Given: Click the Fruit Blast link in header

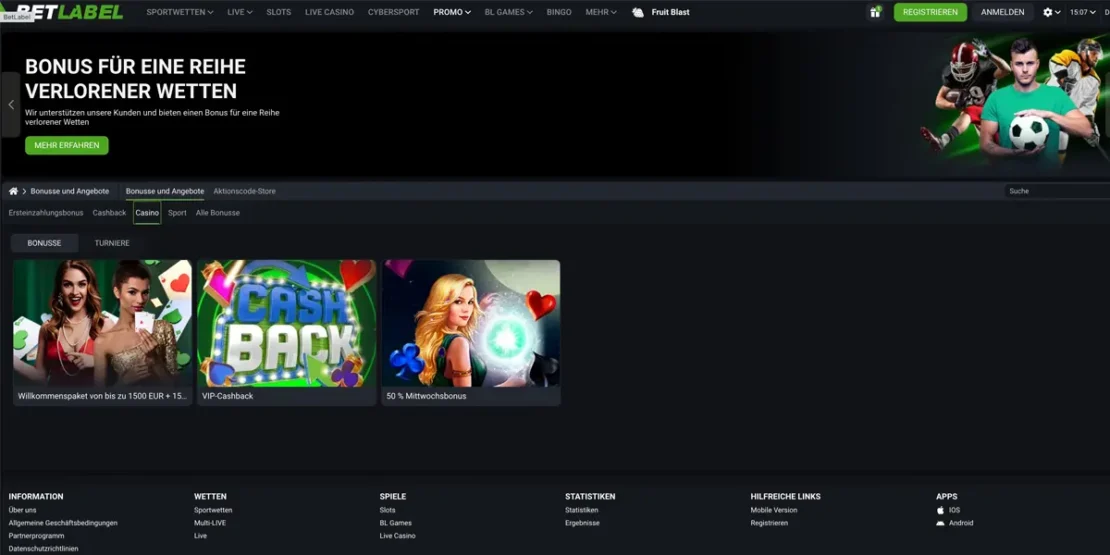Looking at the screenshot, I should point(670,12).
